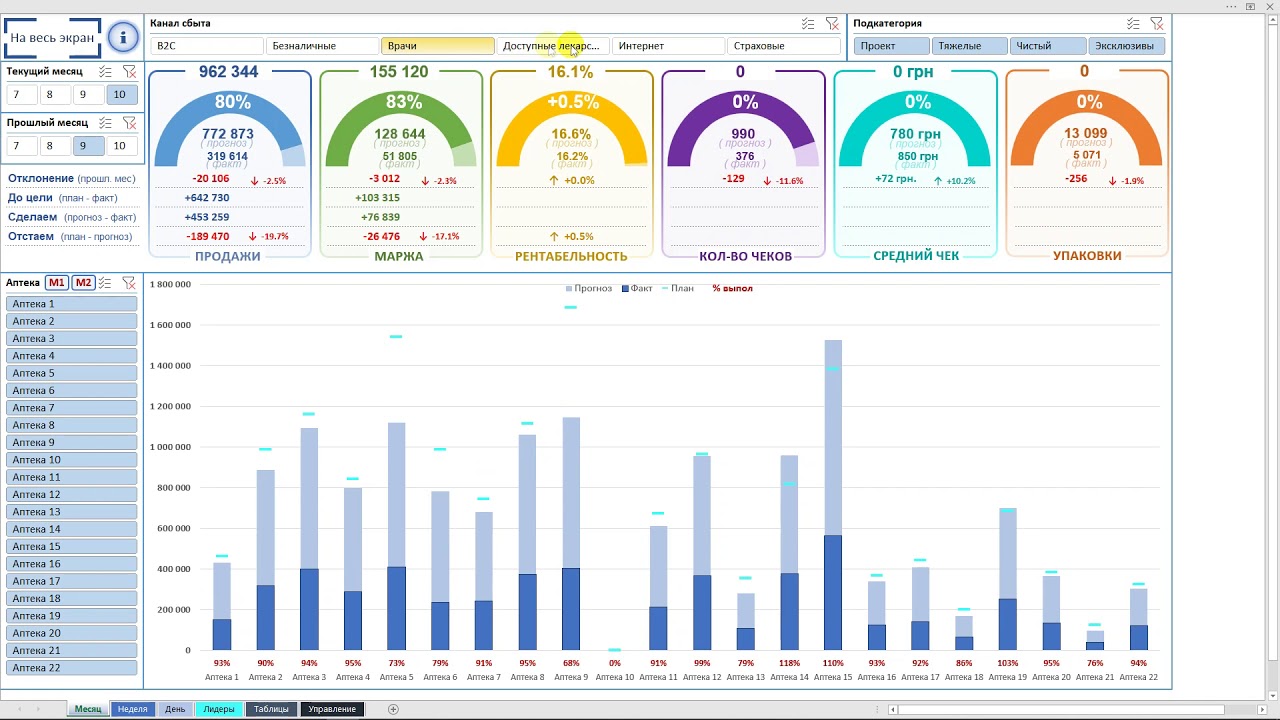Viewport: 1280px width, 720px height.
Task: Select Аптека 10 in pharmacy list
Action: click(x=71, y=460)
